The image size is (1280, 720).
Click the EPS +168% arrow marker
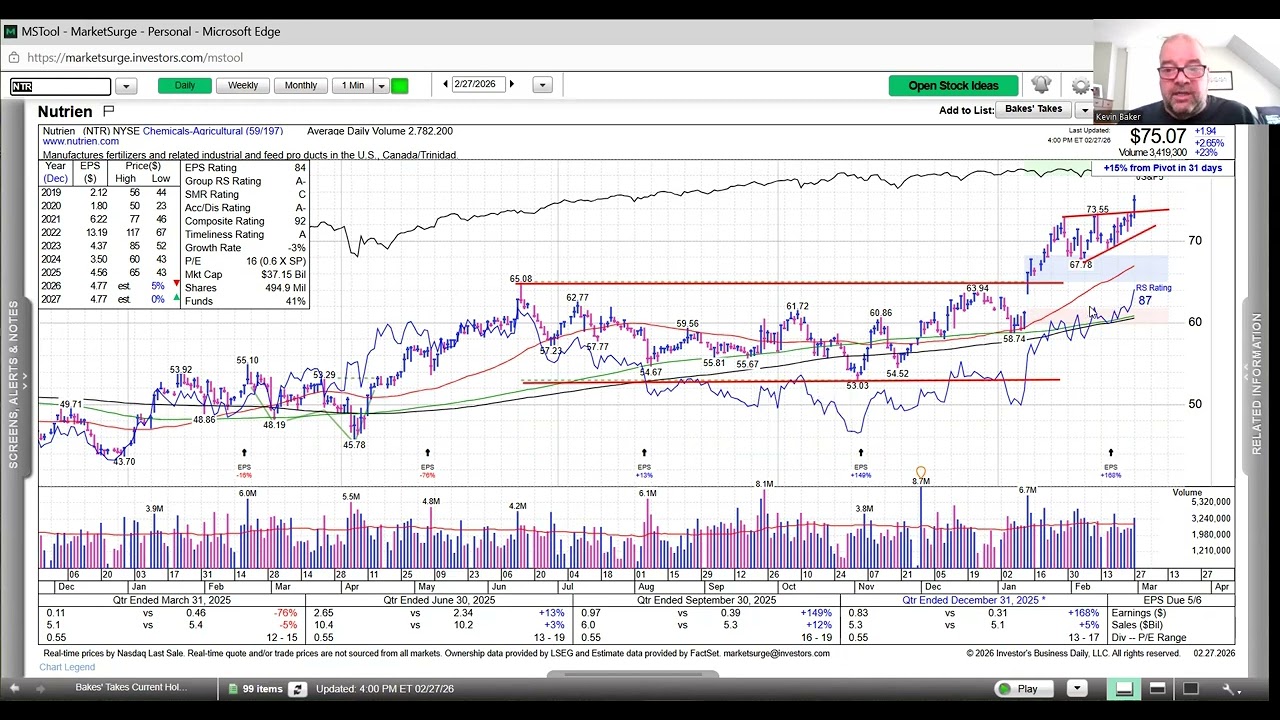click(1110, 453)
